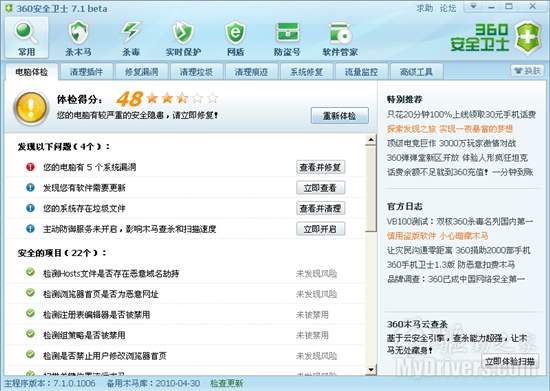Open orange 慎用盗版软件 小心暗藏木马 link
Screen dimensions: 550x391
(437, 236)
